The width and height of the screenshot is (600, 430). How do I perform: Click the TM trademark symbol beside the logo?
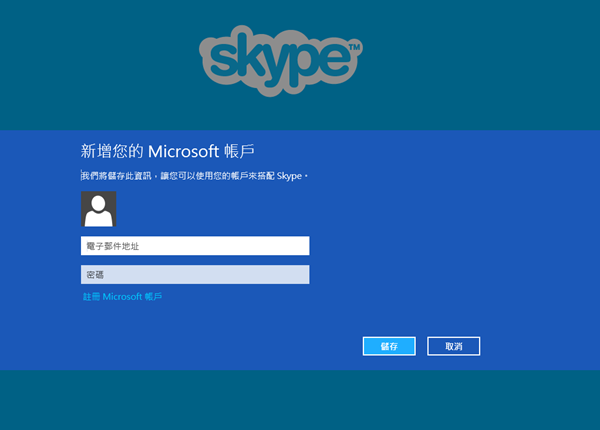click(355, 46)
